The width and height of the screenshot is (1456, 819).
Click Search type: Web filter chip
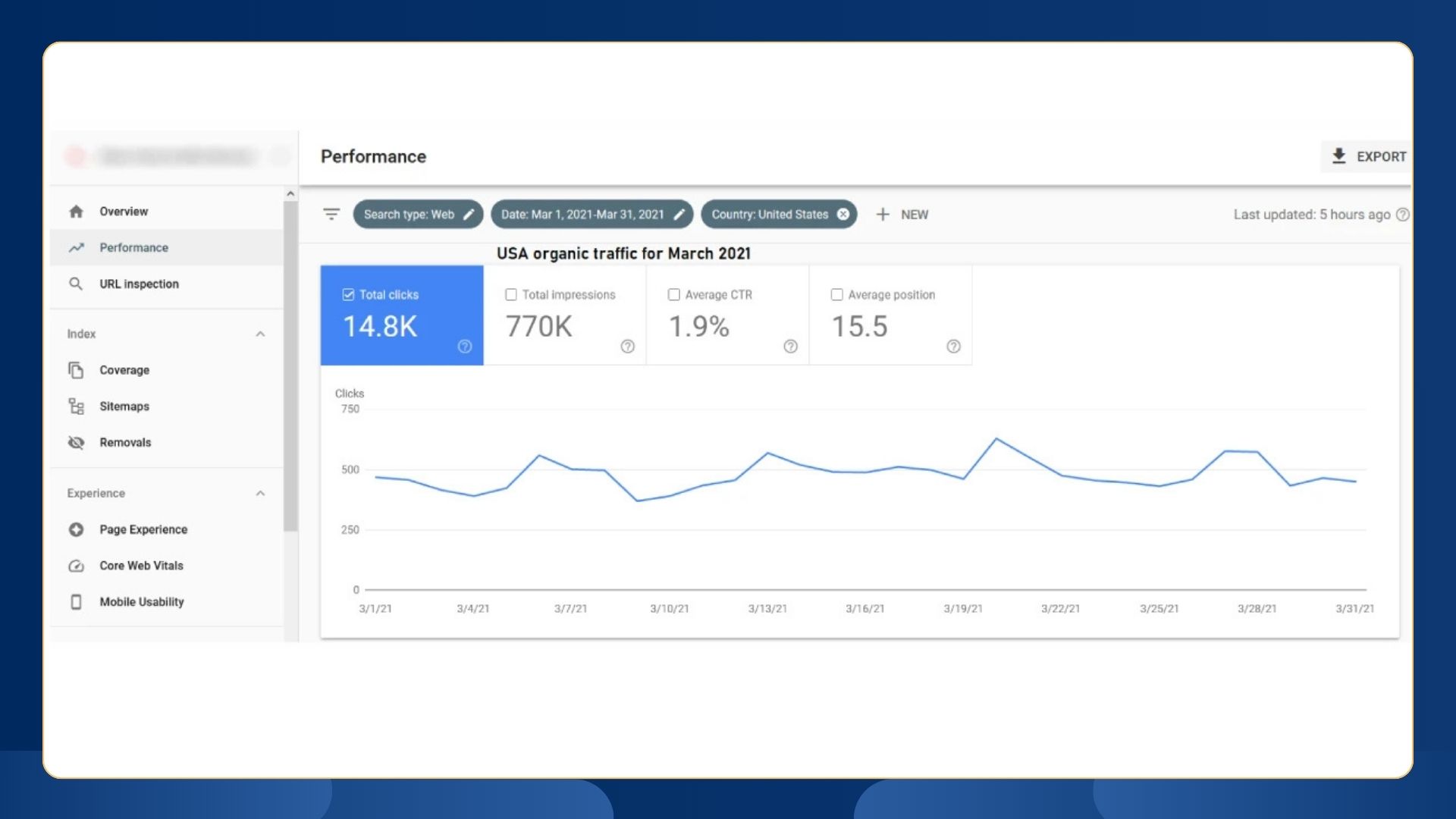point(418,215)
